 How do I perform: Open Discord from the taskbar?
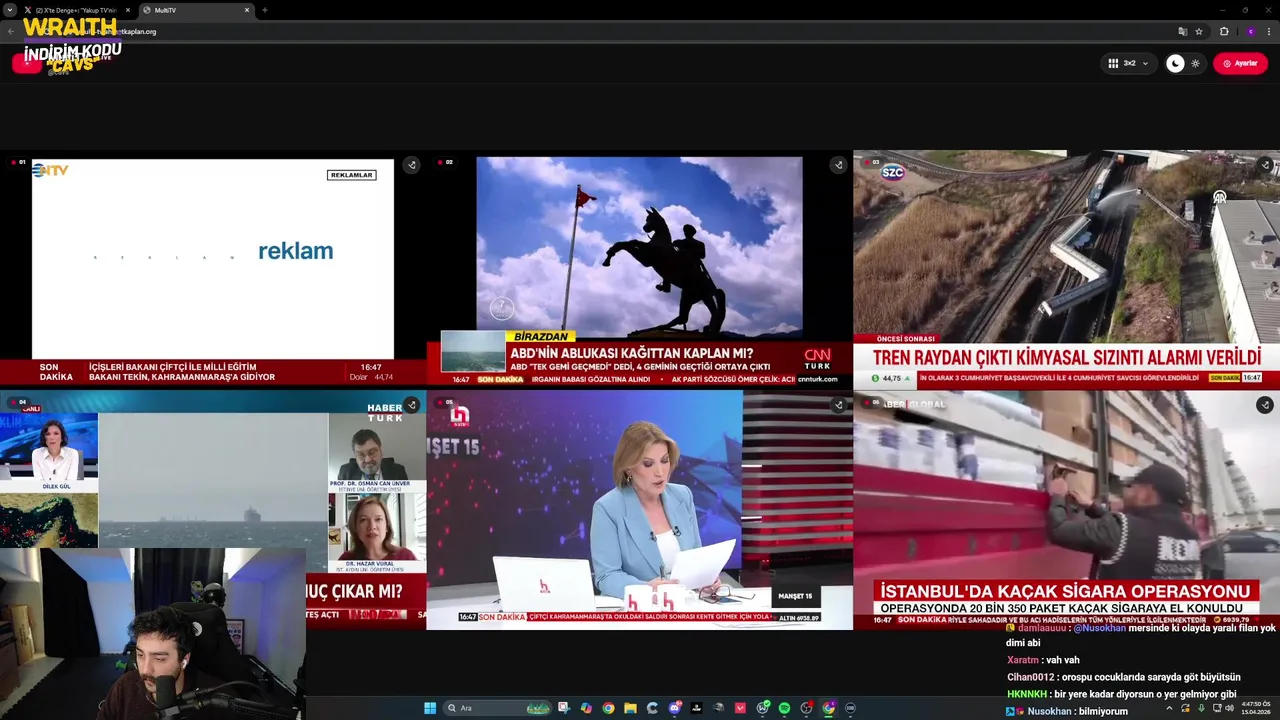click(674, 708)
